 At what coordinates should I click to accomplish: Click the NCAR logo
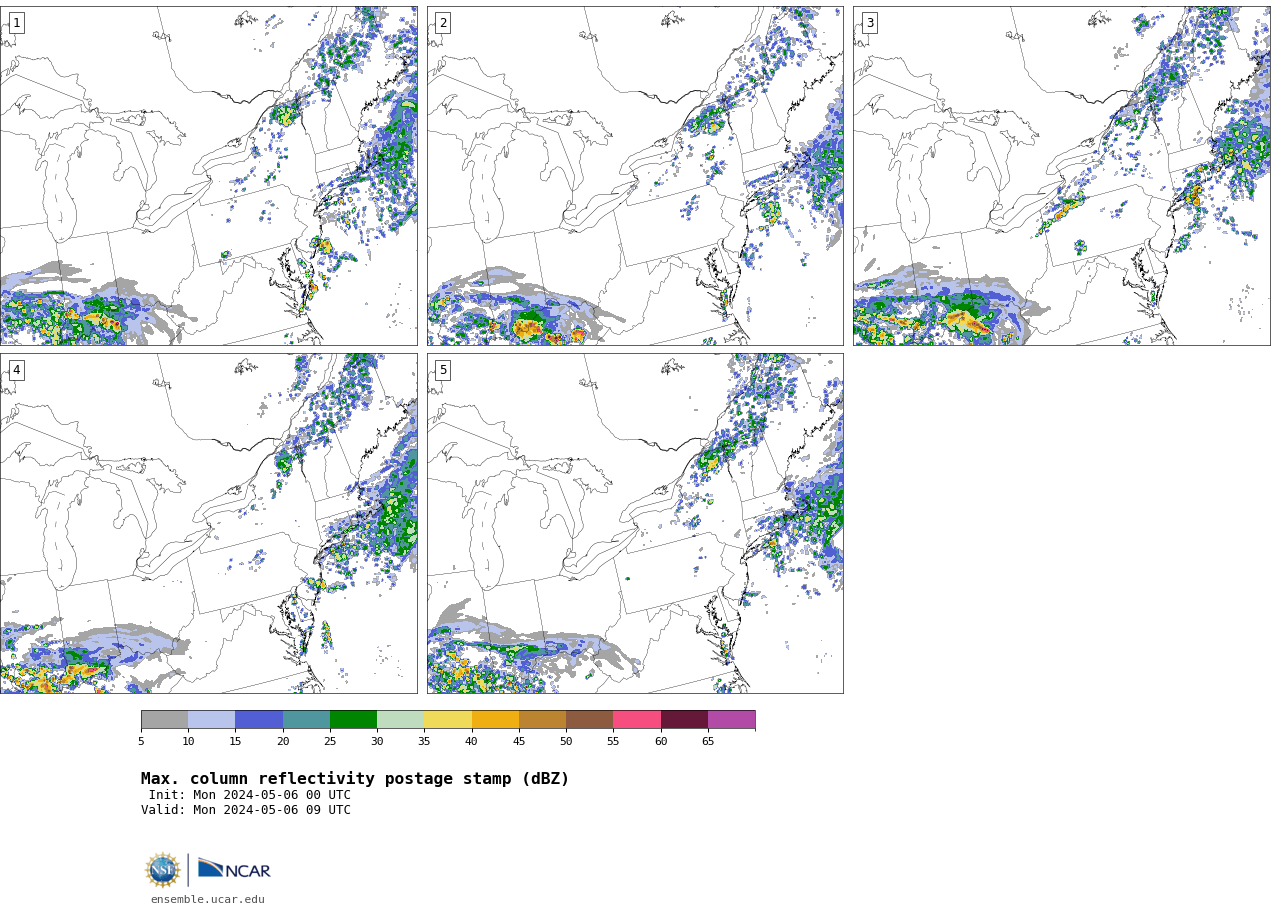[234, 869]
